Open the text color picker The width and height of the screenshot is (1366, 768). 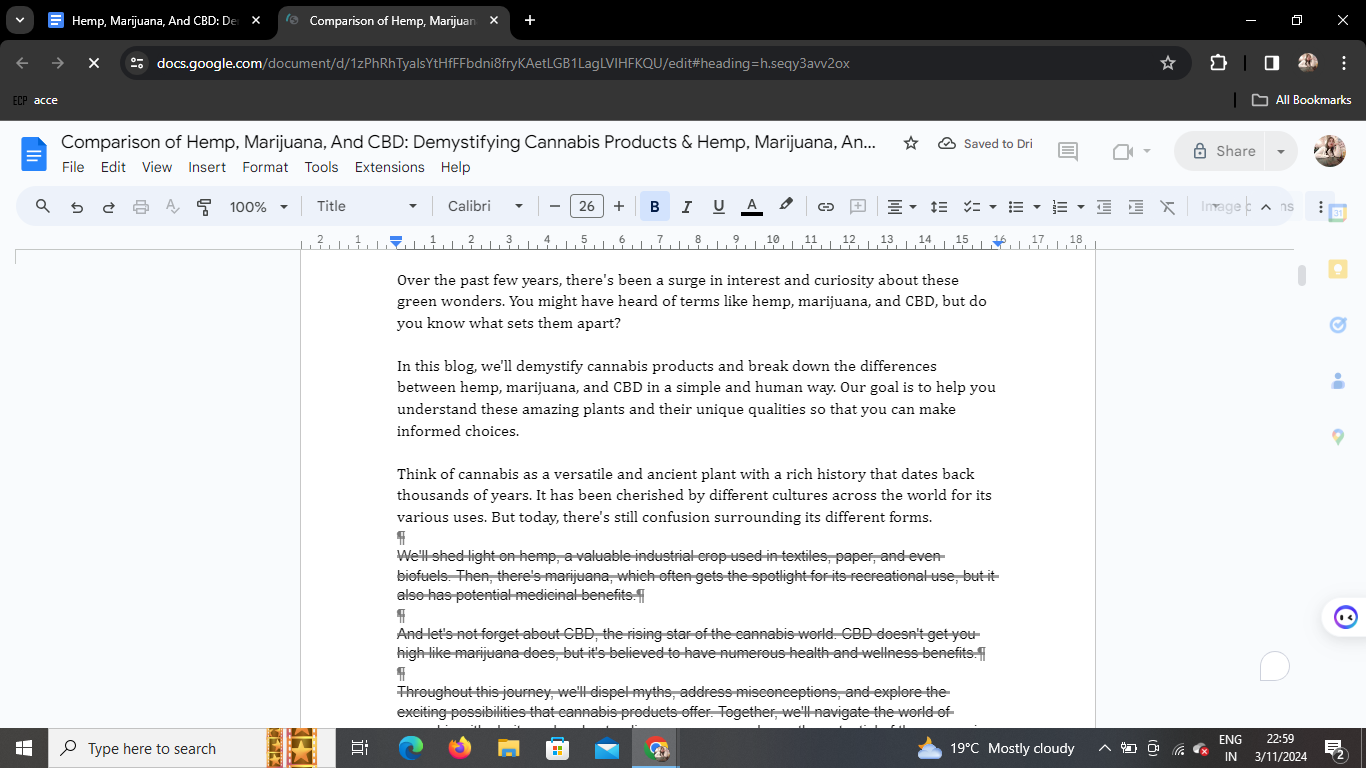(x=752, y=207)
